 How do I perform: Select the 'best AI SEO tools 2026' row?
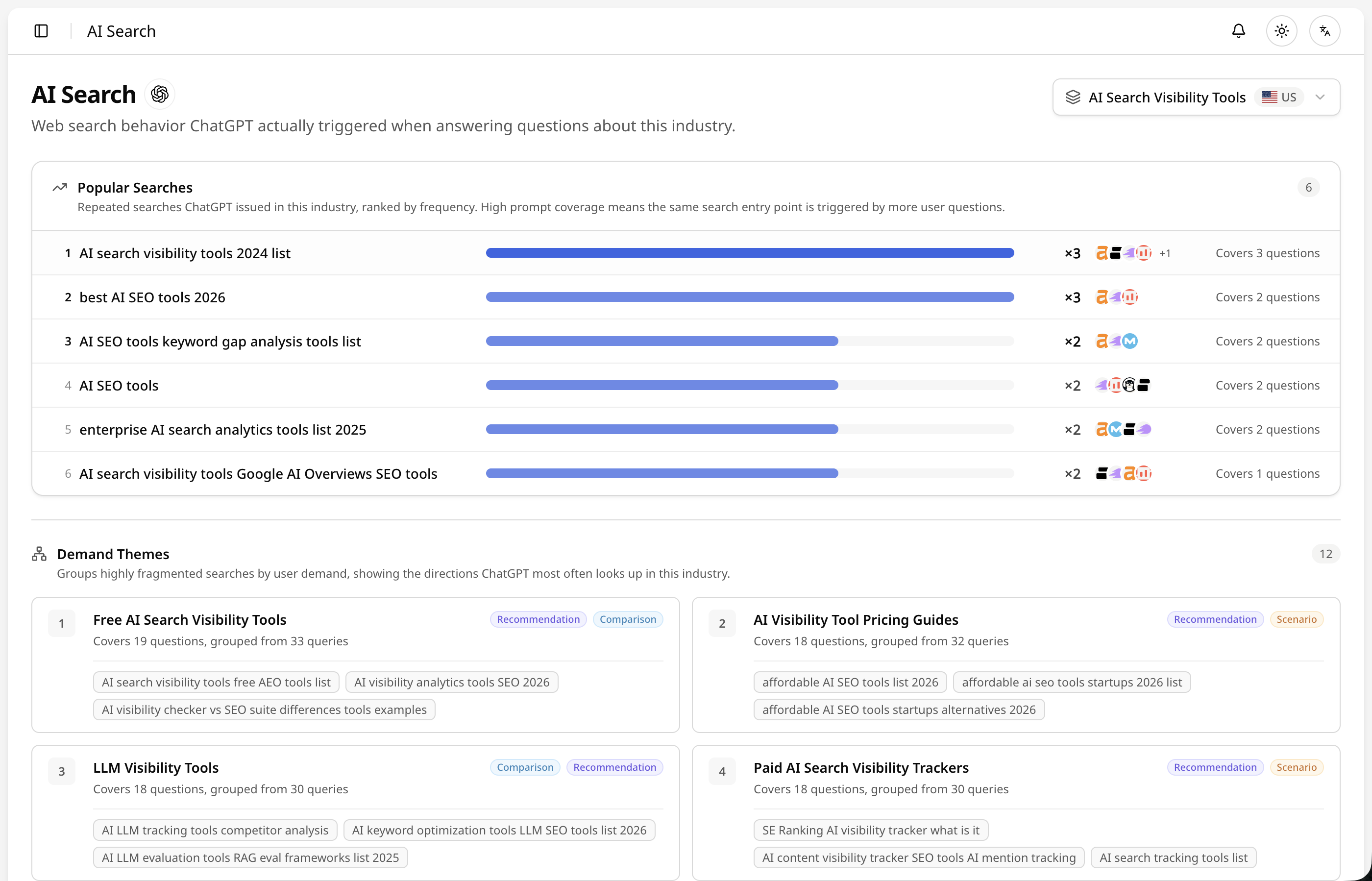click(x=686, y=297)
